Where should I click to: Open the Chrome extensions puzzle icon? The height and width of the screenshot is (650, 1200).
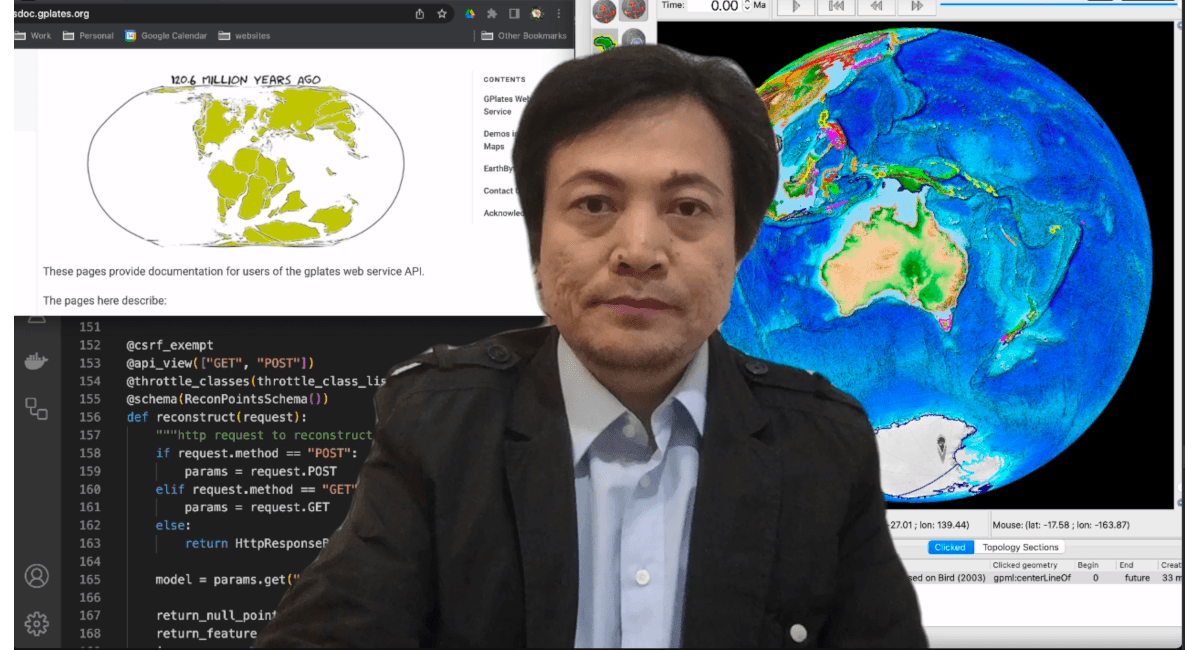pyautogui.click(x=492, y=14)
